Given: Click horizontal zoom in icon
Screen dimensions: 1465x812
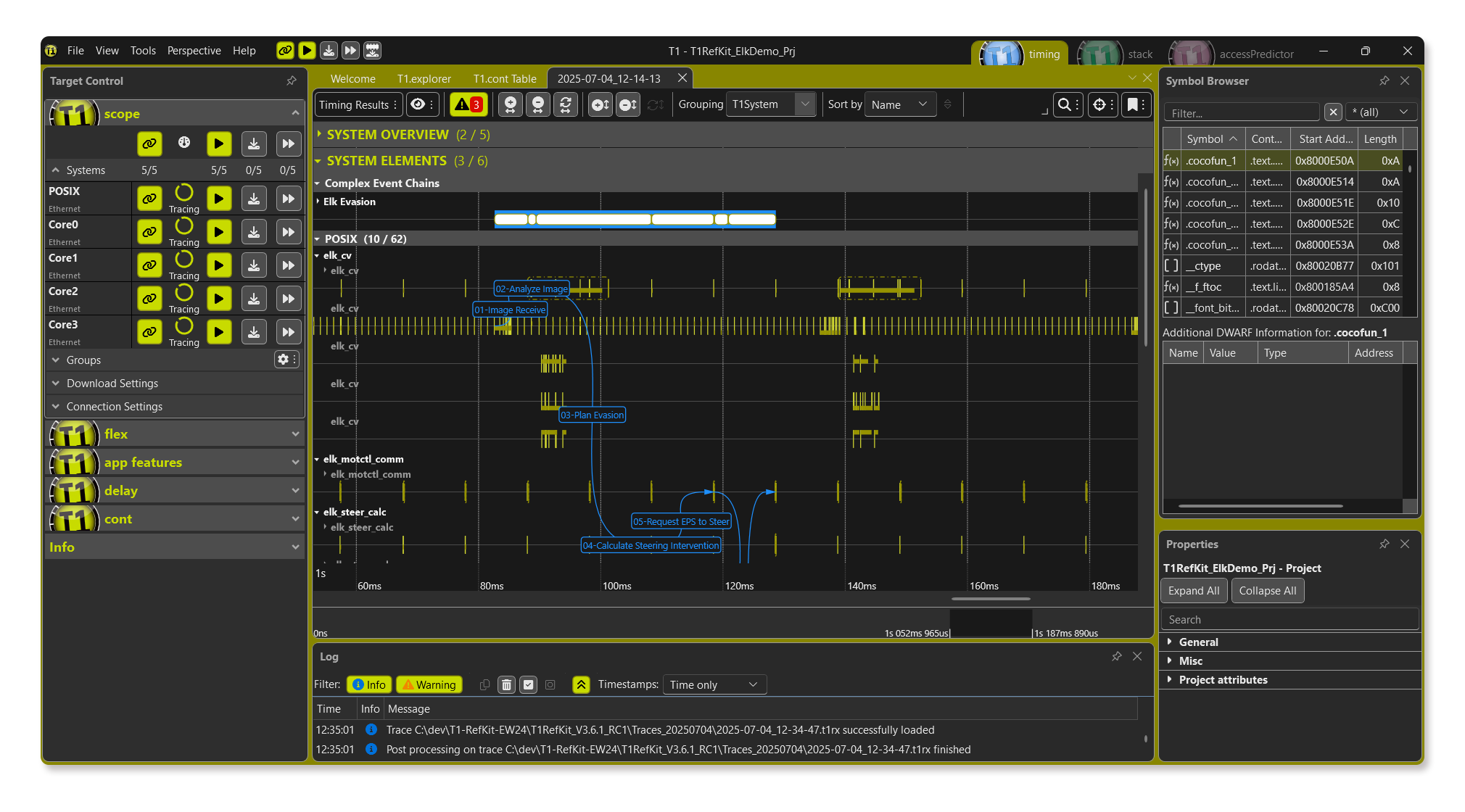Looking at the screenshot, I should (x=511, y=104).
